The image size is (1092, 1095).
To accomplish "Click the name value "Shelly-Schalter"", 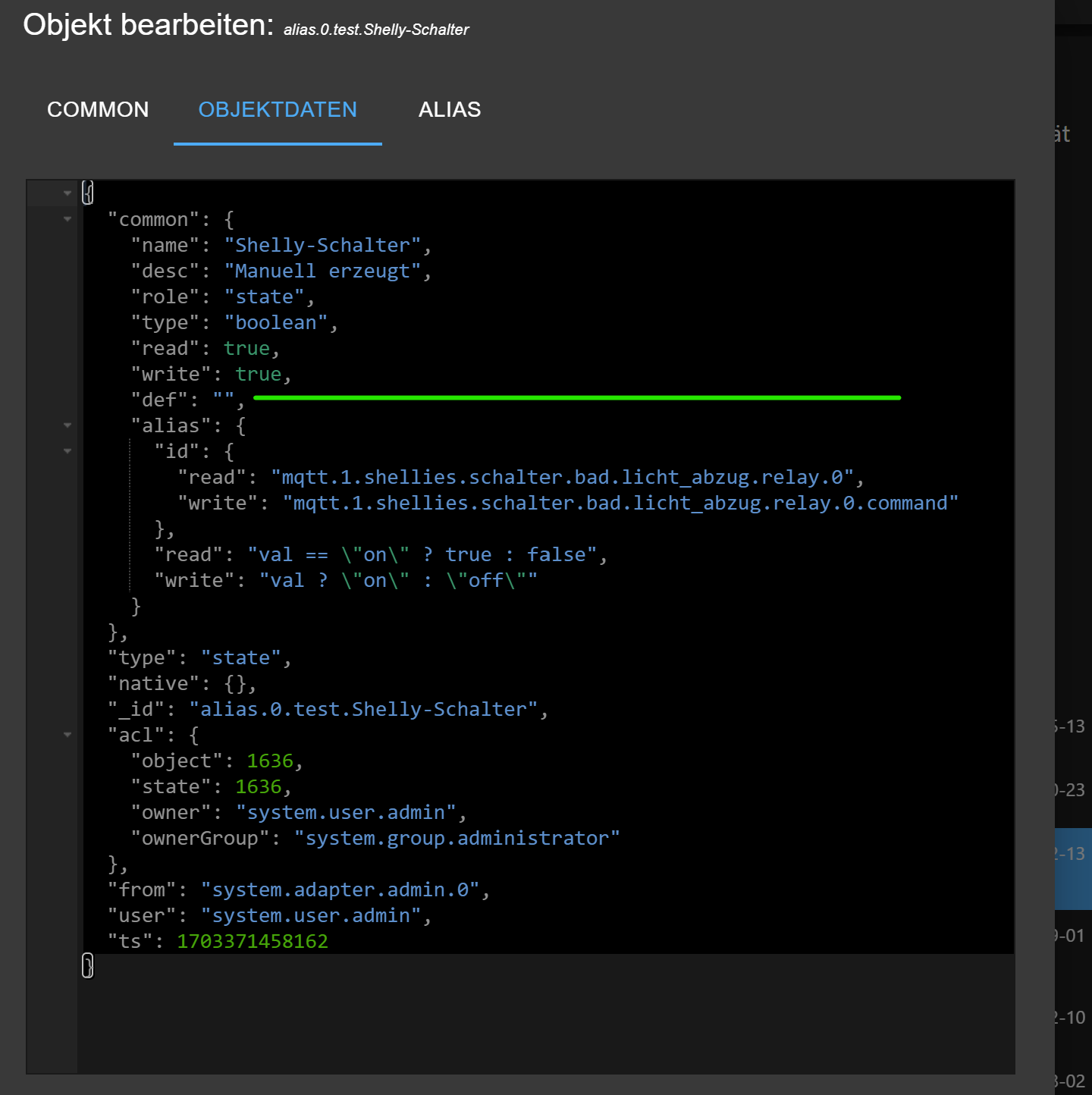I will 322,246.
